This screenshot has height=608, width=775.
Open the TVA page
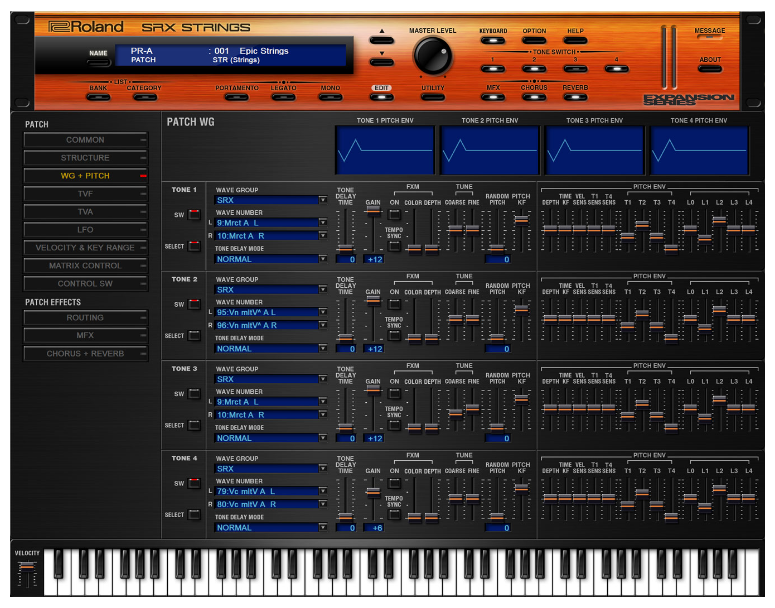point(86,212)
